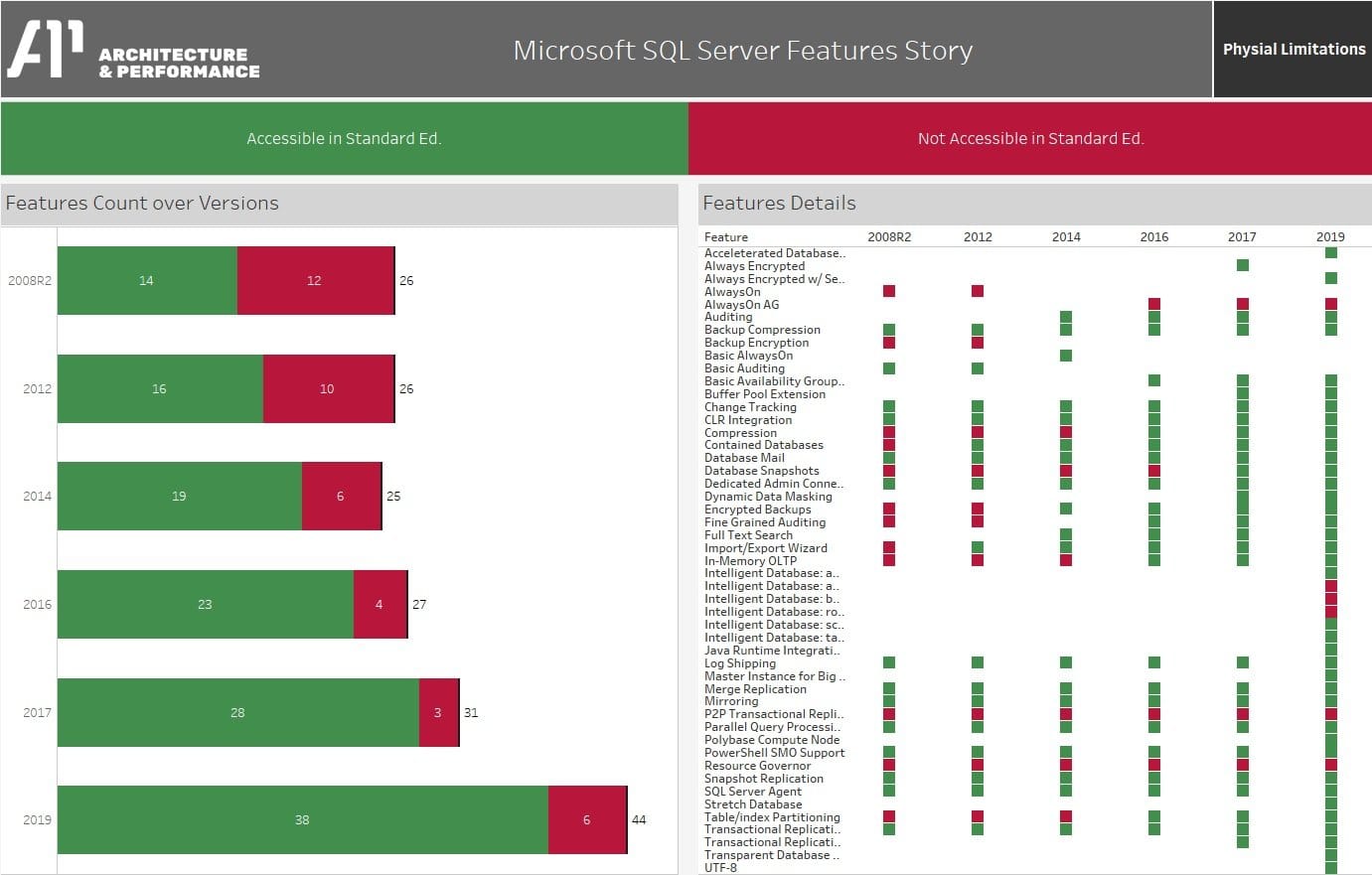Click the Architecture & Performance logo
Viewport: 1372px width, 875px height.
[134, 50]
